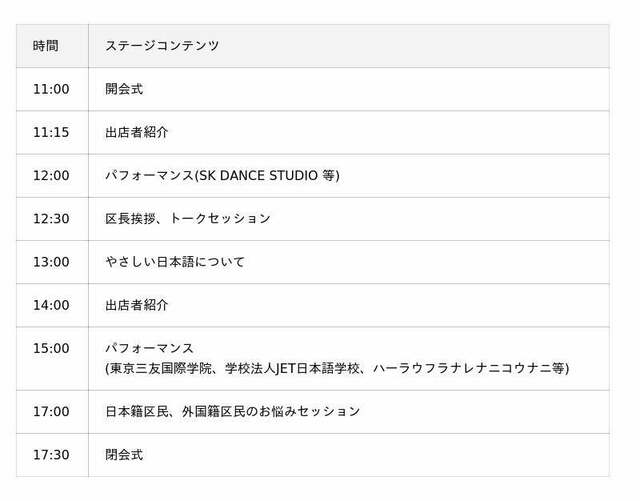Click the やさしい日本語について entry
This screenshot has width=640, height=501.
coord(175,262)
